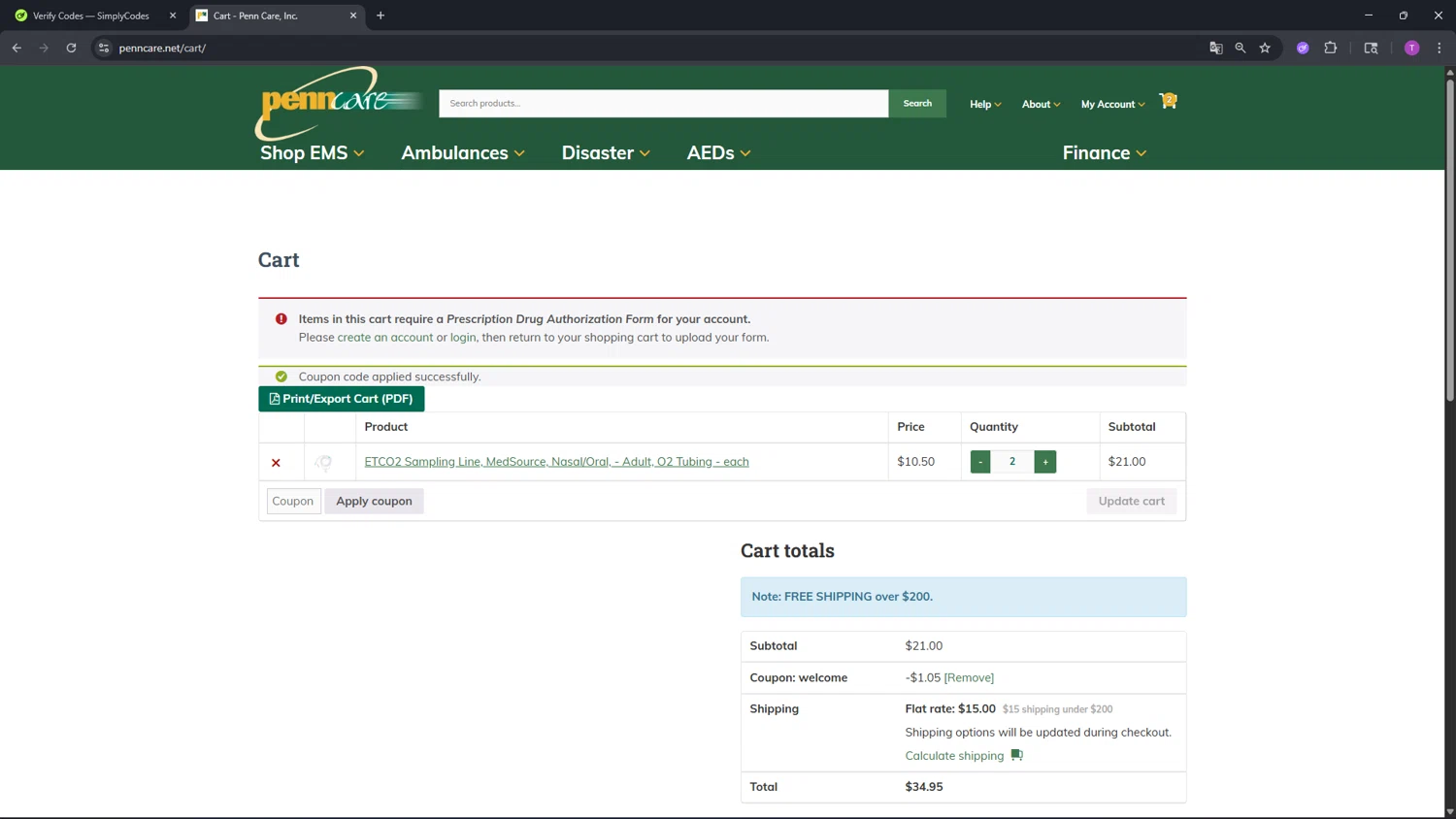Screen dimensions: 1456x819
Task: Click the FREE SHIPPING over $200 note
Action: [x=963, y=597]
